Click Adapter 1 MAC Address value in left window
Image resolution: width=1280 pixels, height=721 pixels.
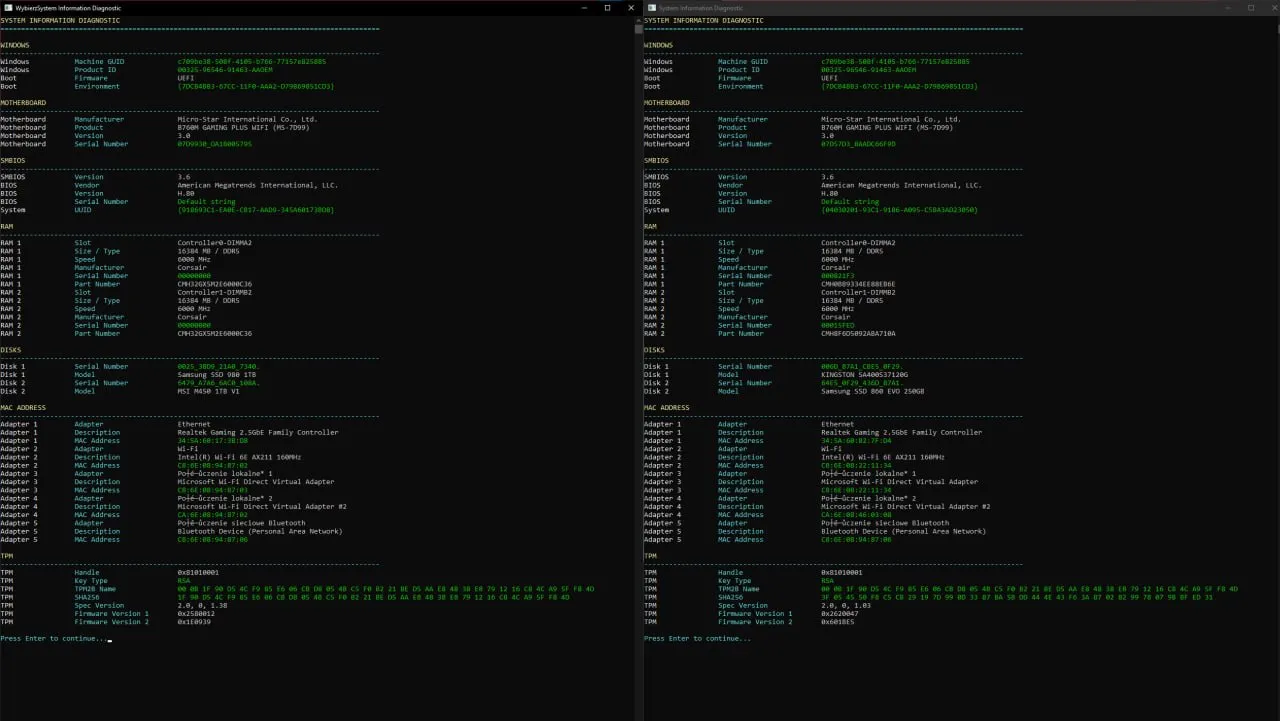coord(212,441)
